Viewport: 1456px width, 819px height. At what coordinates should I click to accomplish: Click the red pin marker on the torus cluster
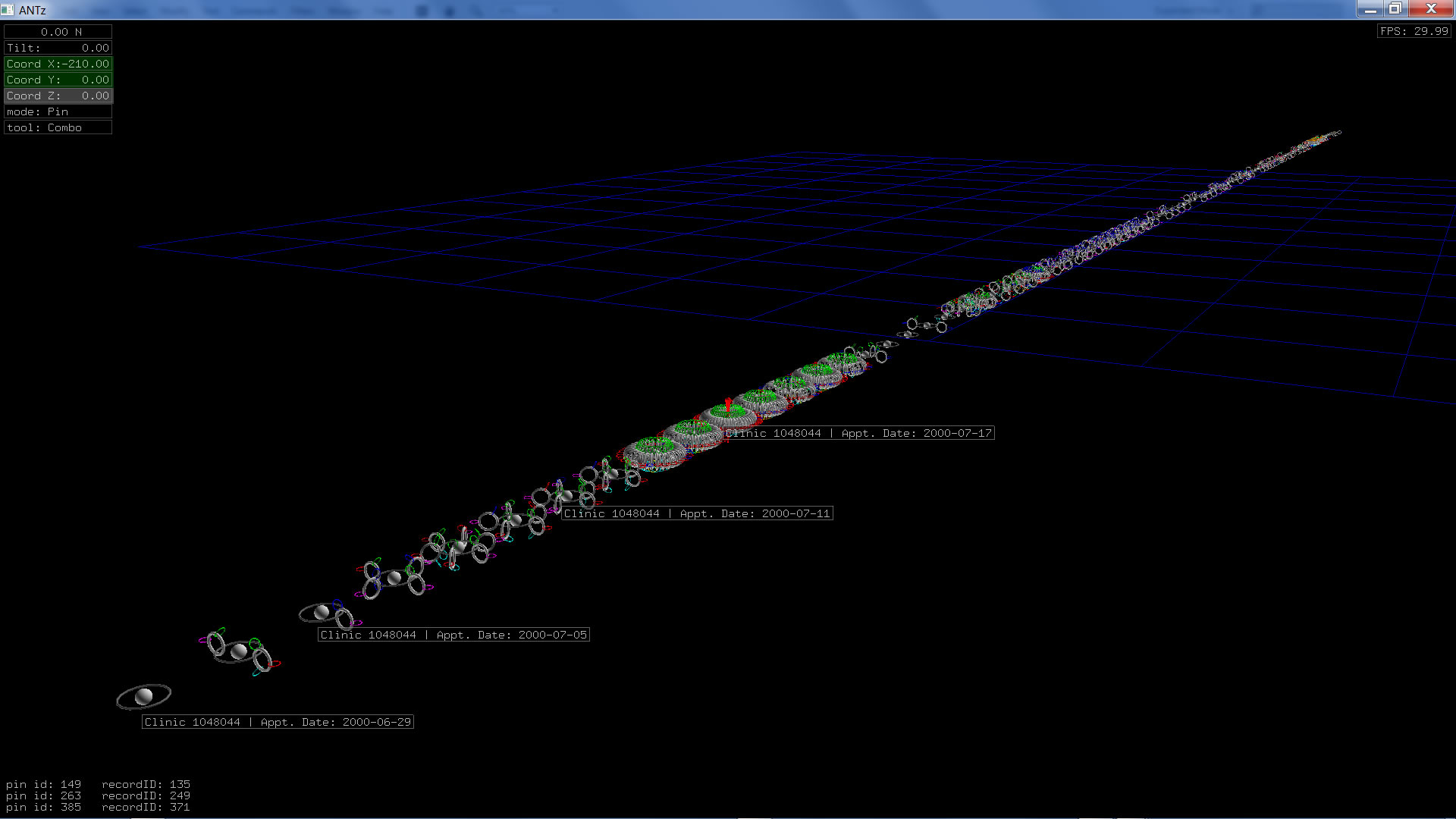(x=729, y=405)
